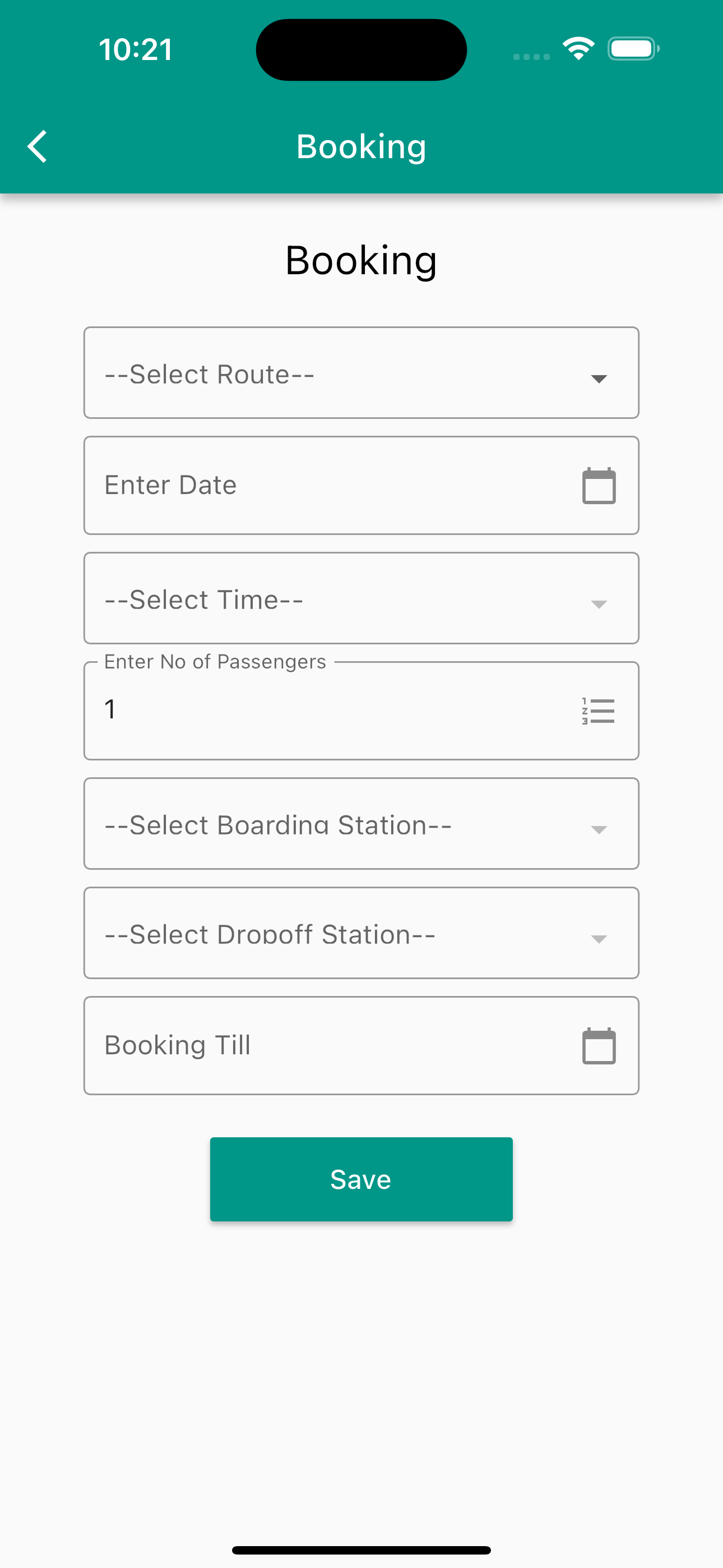Expand the Select Time dropdown
The width and height of the screenshot is (723, 1568).
(x=361, y=598)
